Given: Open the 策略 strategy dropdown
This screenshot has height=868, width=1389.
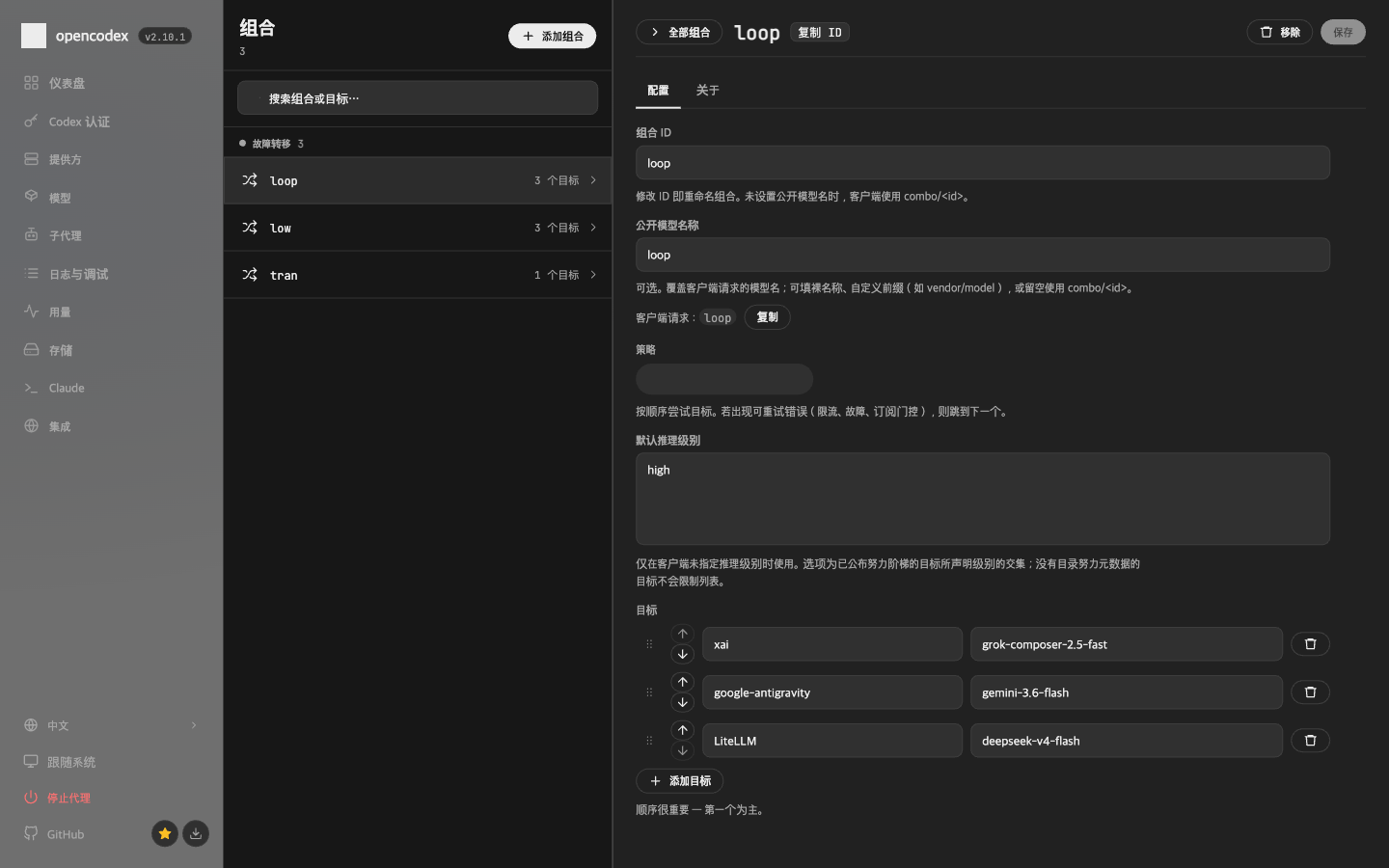Looking at the screenshot, I should 724,379.
